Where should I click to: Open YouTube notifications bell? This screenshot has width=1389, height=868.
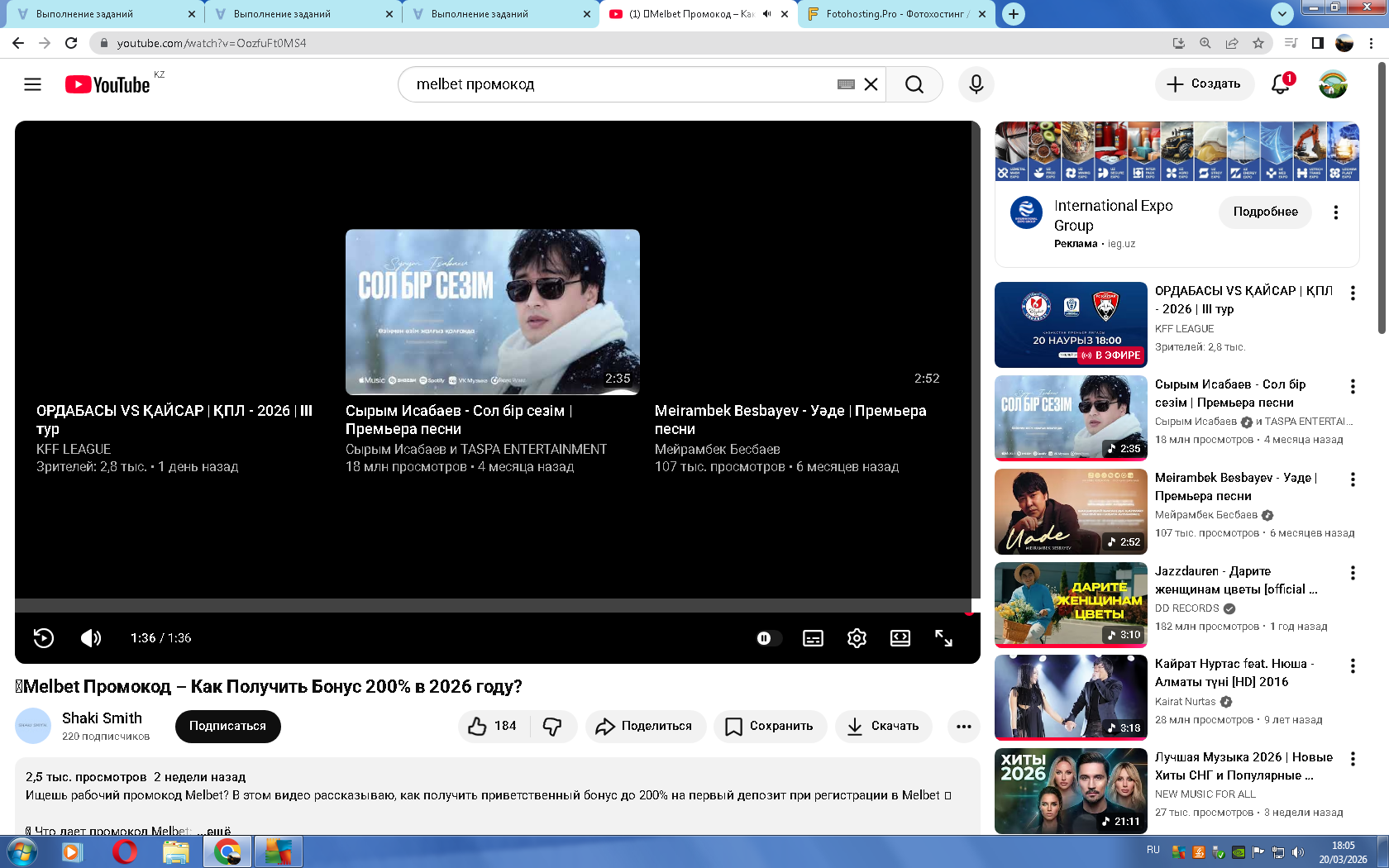tap(1281, 83)
